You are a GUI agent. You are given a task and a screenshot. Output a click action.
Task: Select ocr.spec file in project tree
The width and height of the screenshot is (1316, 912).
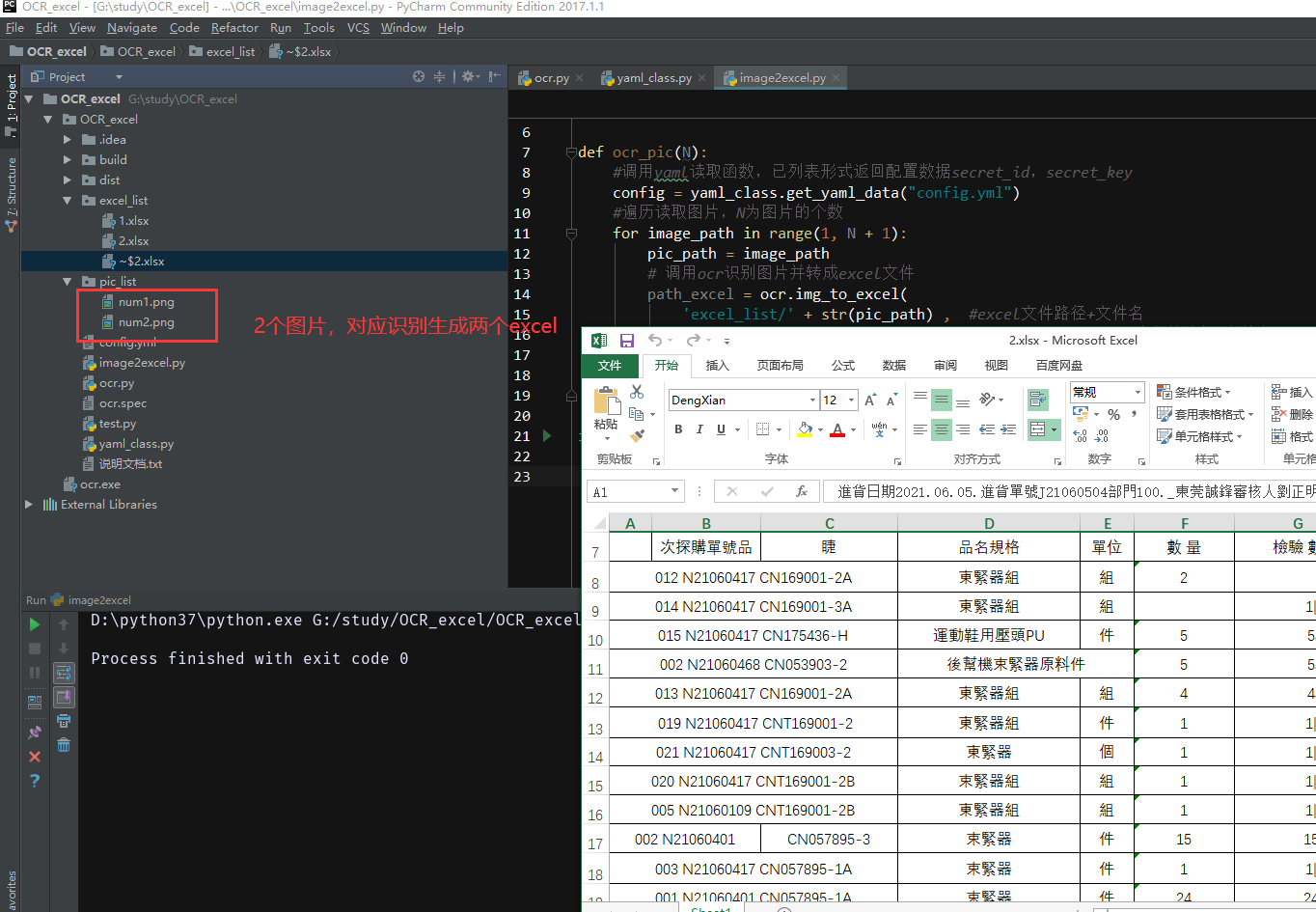(x=123, y=403)
